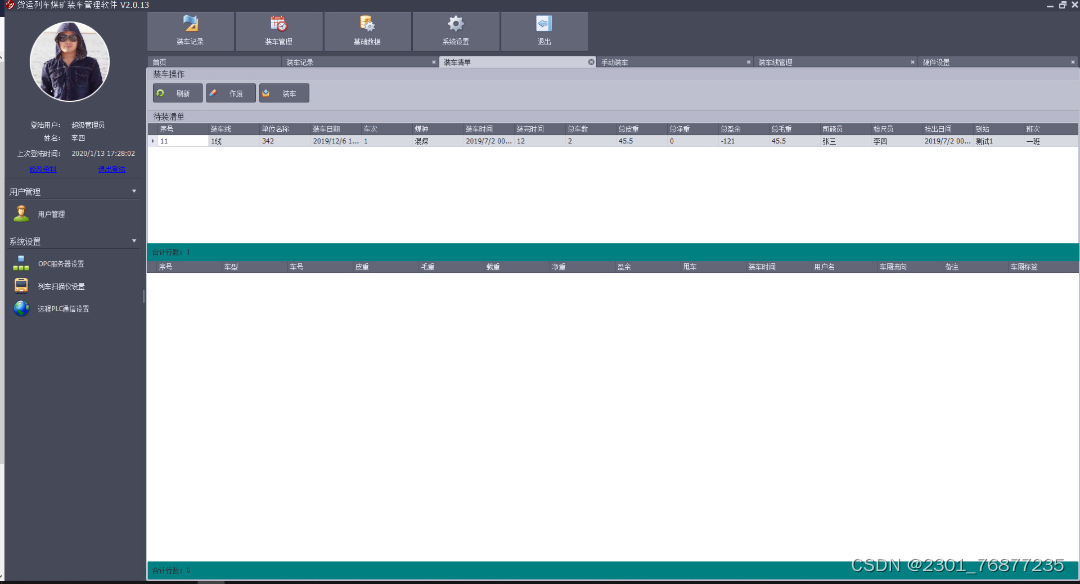This screenshot has width=1080, height=584.
Task: Collapse the 系统设置 sidebar section arrow
Action: [x=134, y=241]
